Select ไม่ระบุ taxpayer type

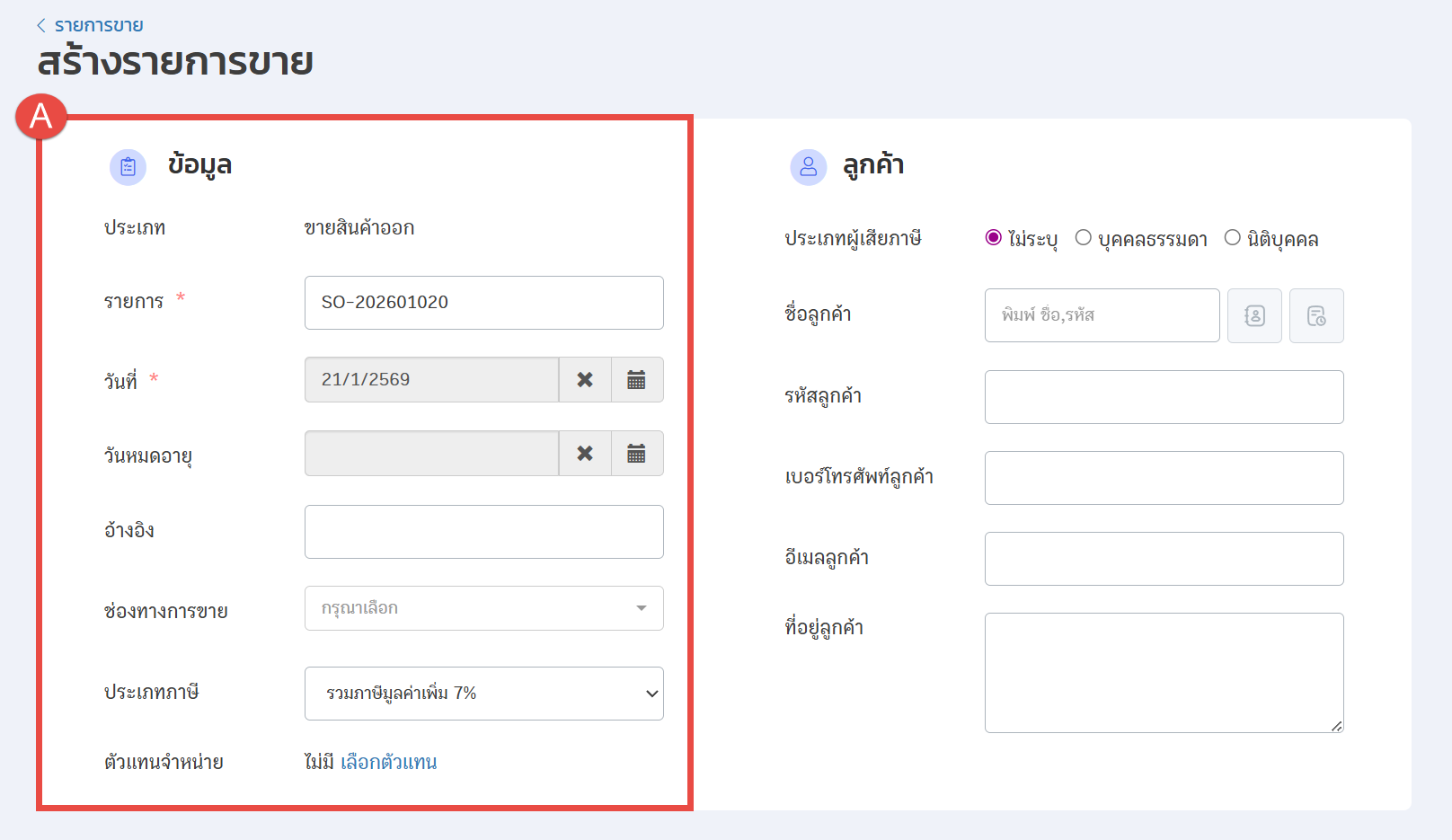click(x=994, y=238)
